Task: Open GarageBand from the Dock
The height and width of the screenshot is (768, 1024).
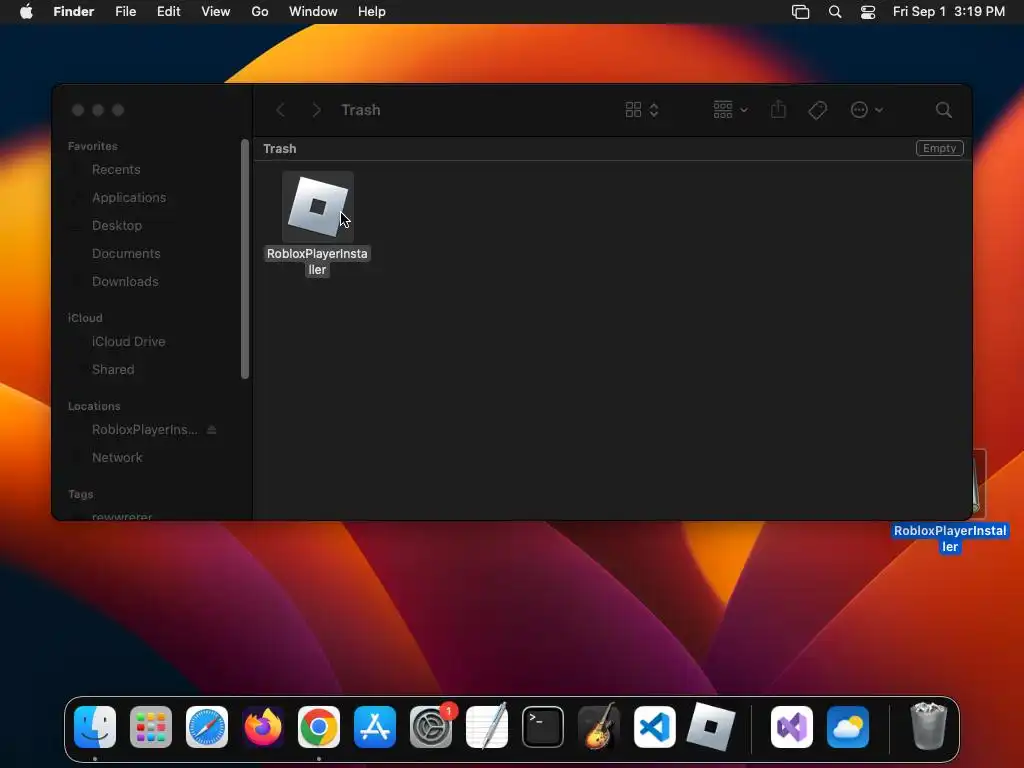Action: (599, 726)
